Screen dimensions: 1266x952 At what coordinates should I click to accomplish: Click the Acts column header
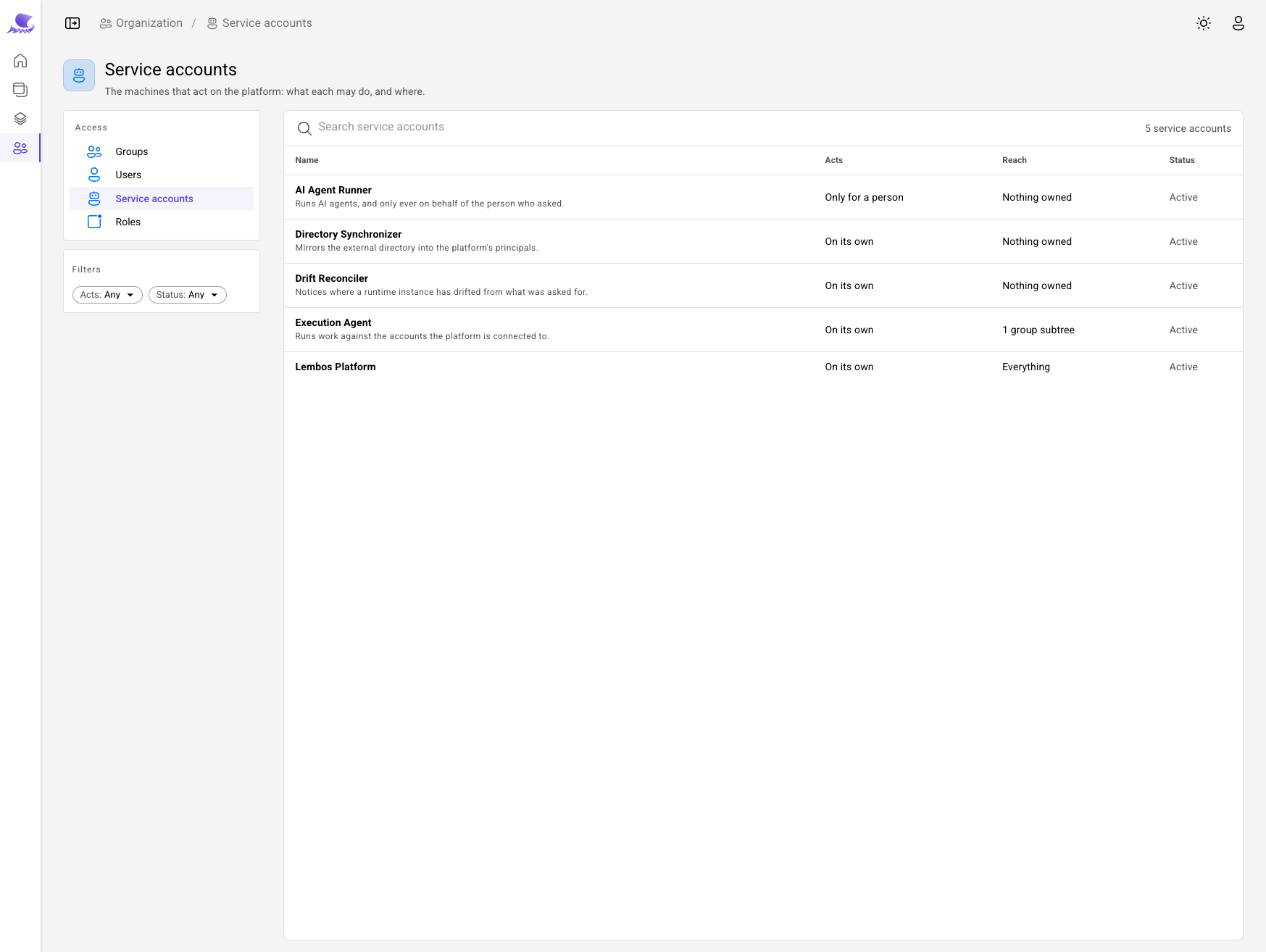tap(833, 160)
